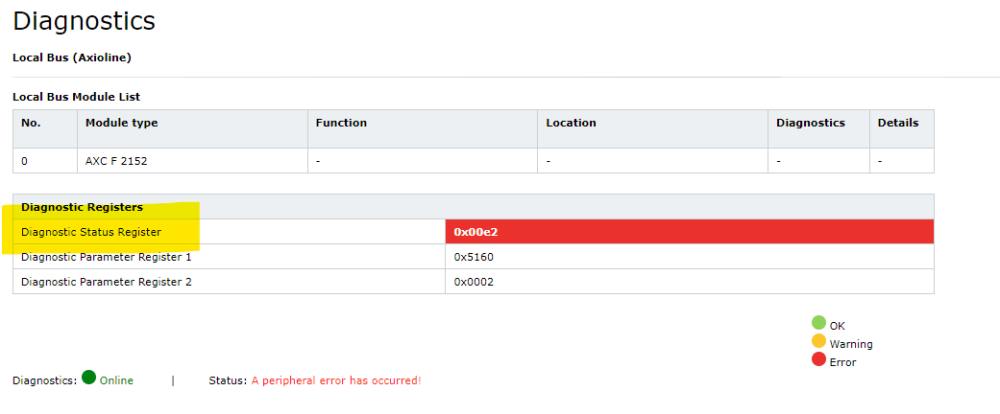Viewport: 1000px width, 414px height.
Task: Click the 'Location' column header
Action: pyautogui.click(x=571, y=123)
